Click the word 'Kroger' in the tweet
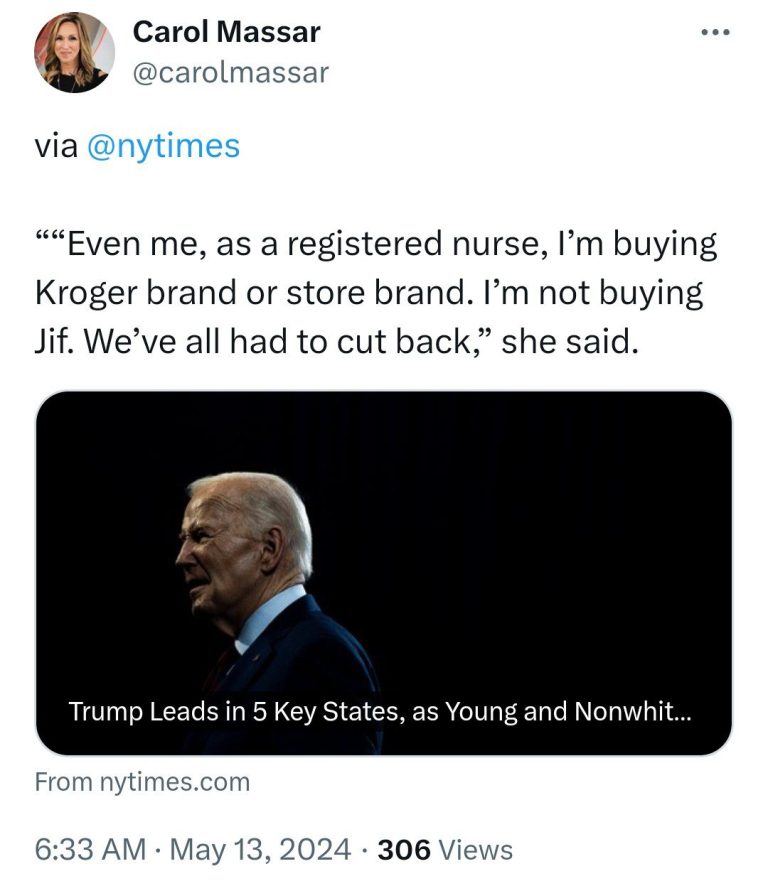Image resolution: width=768 pixels, height=881 pixels. tap(86, 293)
